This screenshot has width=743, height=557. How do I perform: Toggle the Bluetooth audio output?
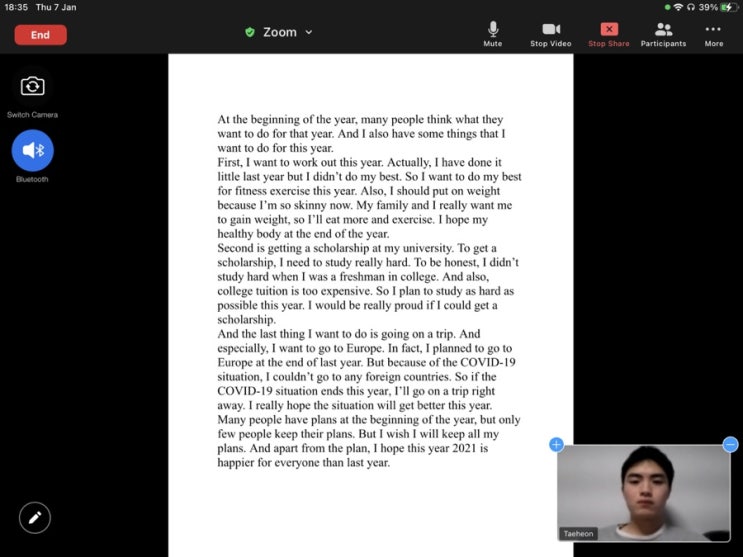33,150
